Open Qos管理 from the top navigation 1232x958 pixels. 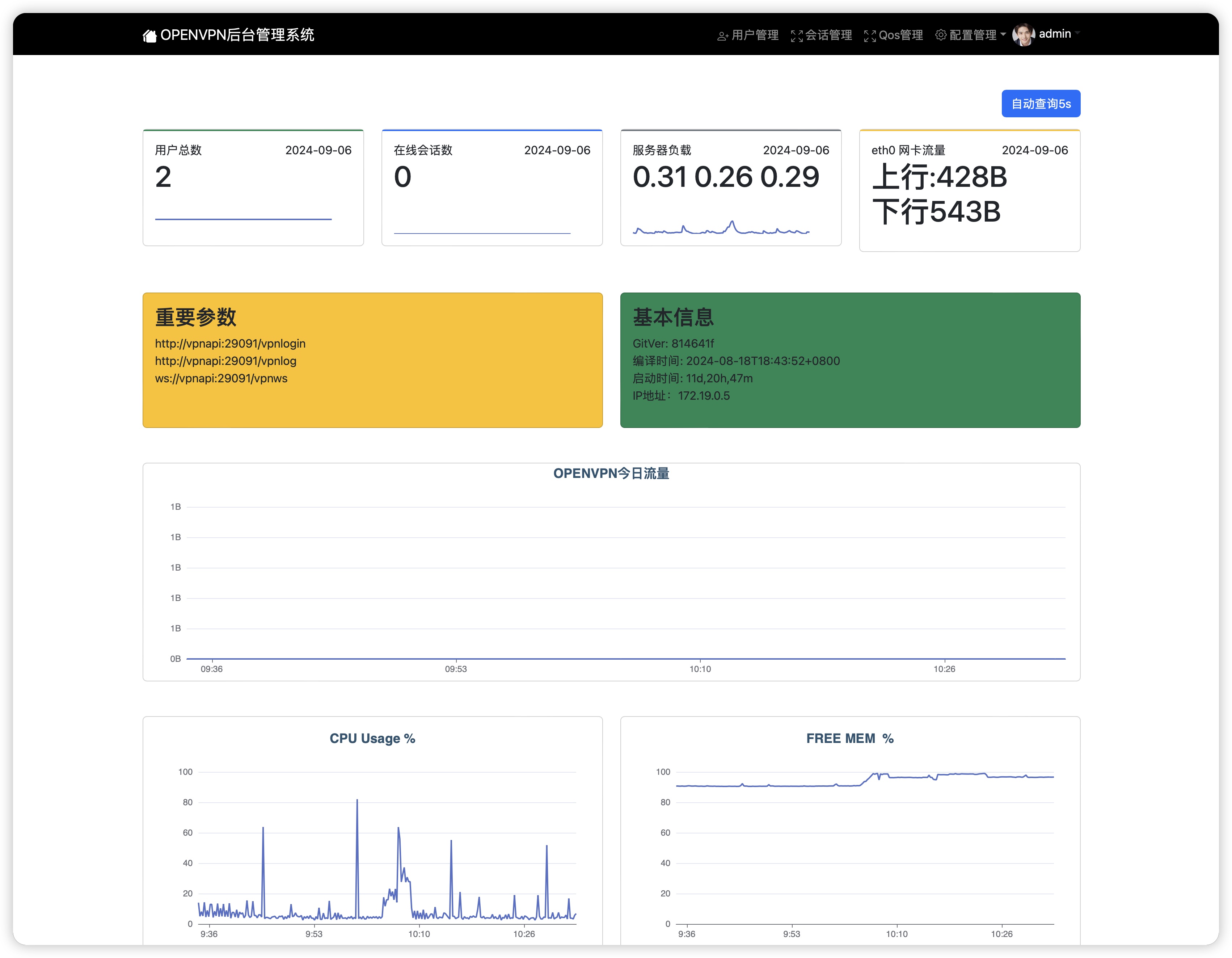click(900, 35)
